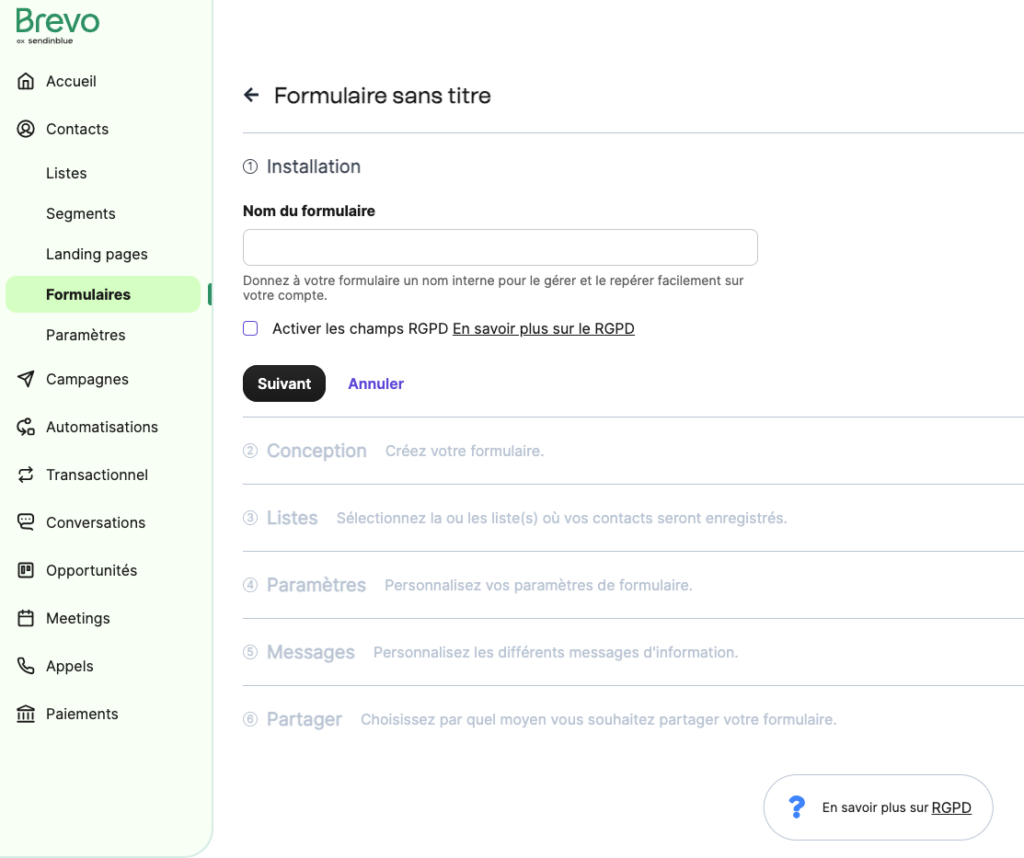Expand the Listes step section
This screenshot has height=858, width=1024.
coord(292,518)
